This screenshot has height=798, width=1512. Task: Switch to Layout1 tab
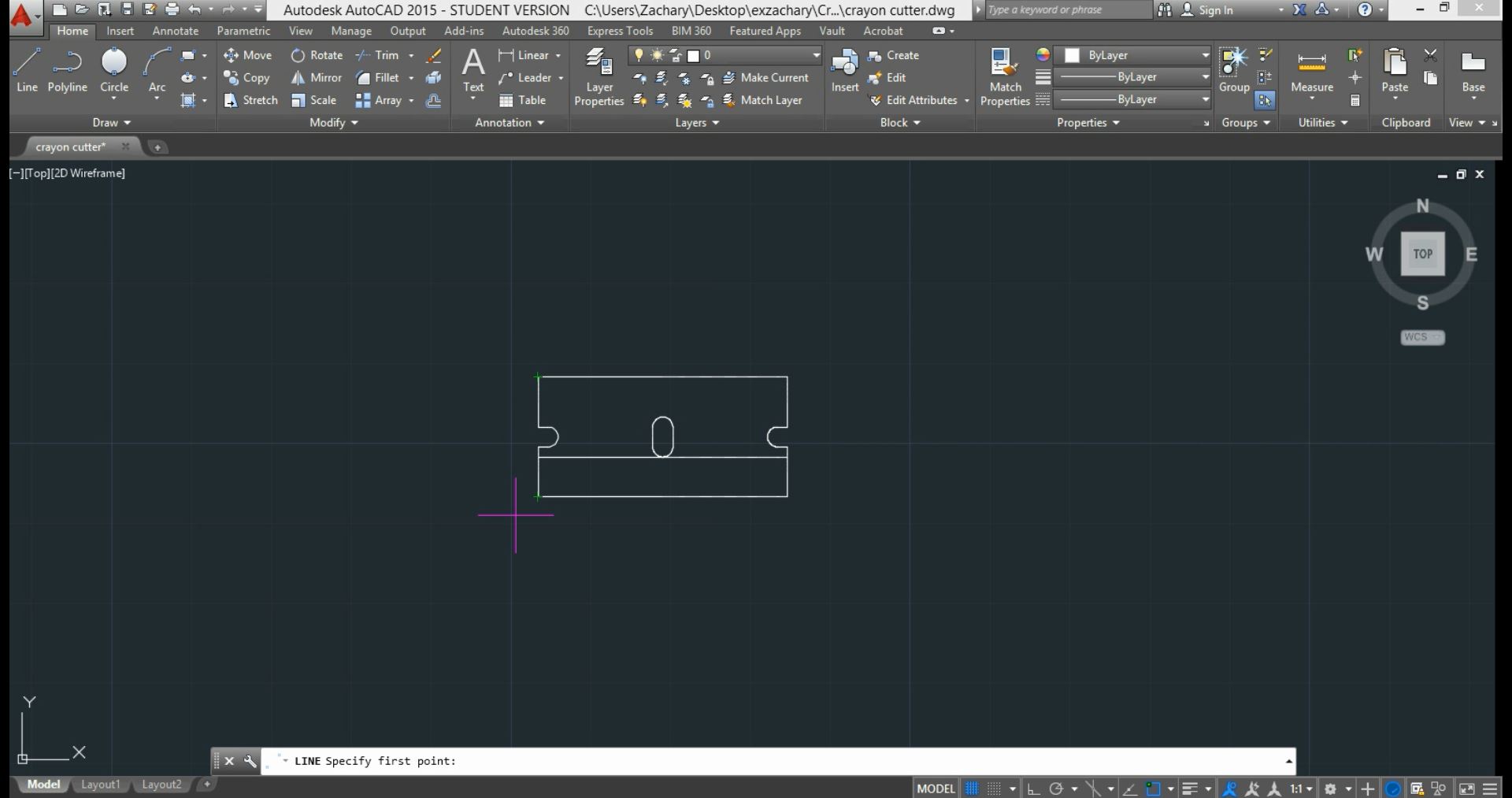pyautogui.click(x=101, y=785)
